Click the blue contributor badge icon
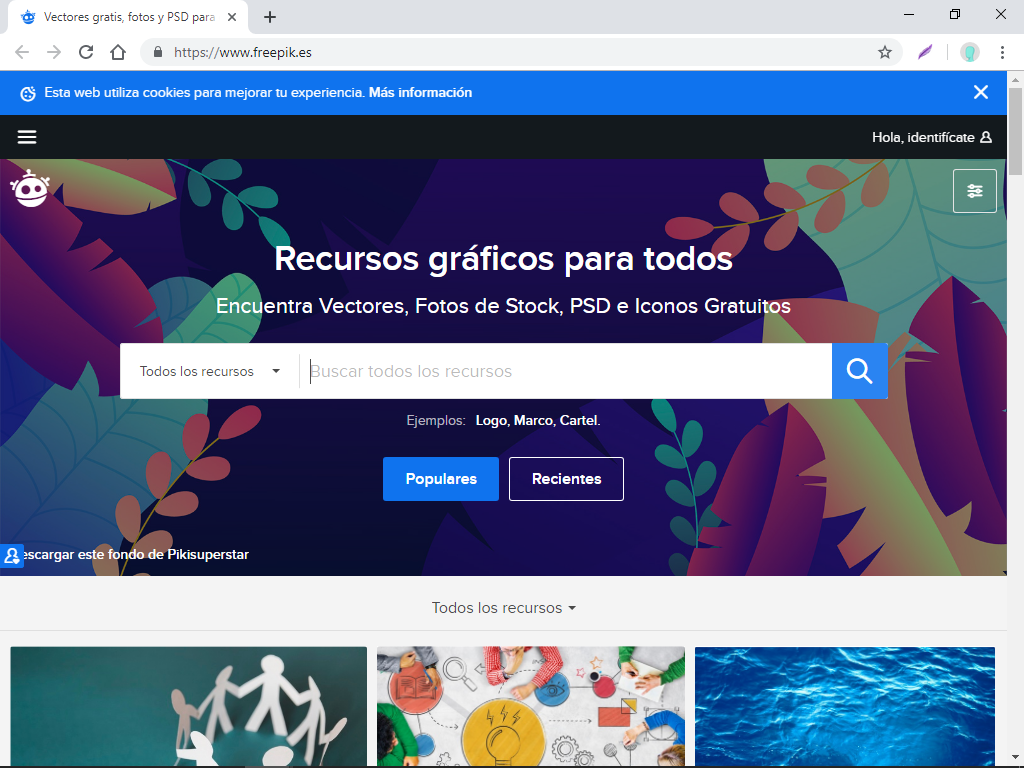Viewport: 1024px width, 768px height. [x=12, y=556]
